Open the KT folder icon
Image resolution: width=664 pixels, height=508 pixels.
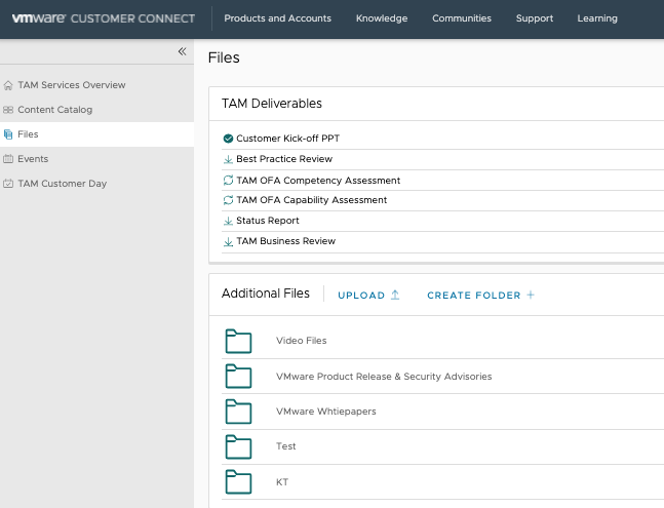pyautogui.click(x=238, y=482)
